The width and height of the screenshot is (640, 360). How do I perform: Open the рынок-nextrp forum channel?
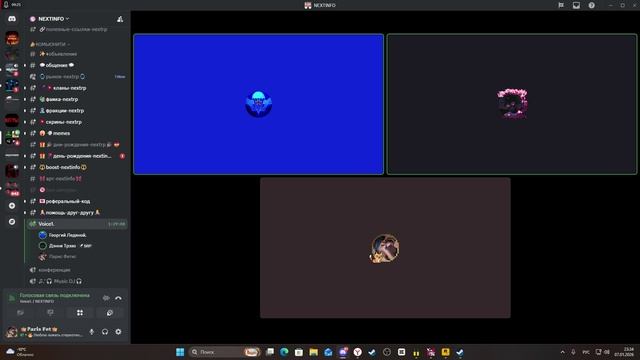61,77
